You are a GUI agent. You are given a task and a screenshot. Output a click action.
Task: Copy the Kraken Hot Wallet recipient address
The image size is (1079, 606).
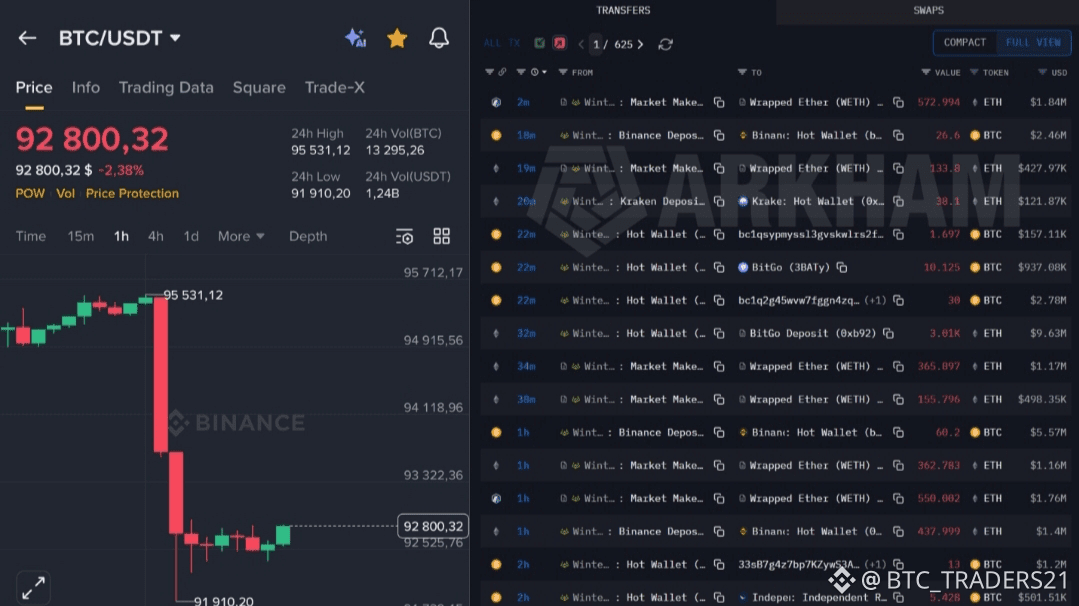898,202
